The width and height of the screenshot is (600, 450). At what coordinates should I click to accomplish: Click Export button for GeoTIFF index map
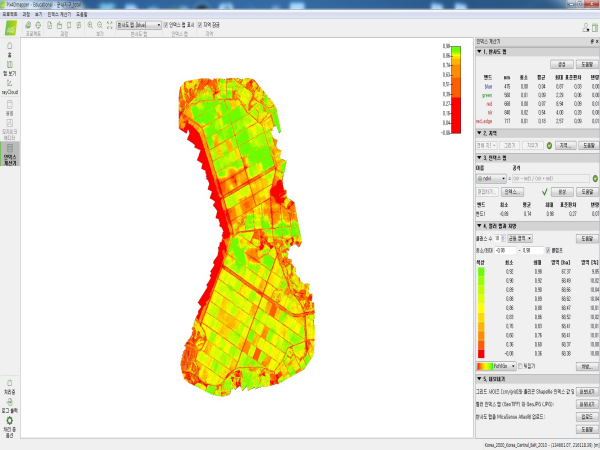(x=587, y=404)
